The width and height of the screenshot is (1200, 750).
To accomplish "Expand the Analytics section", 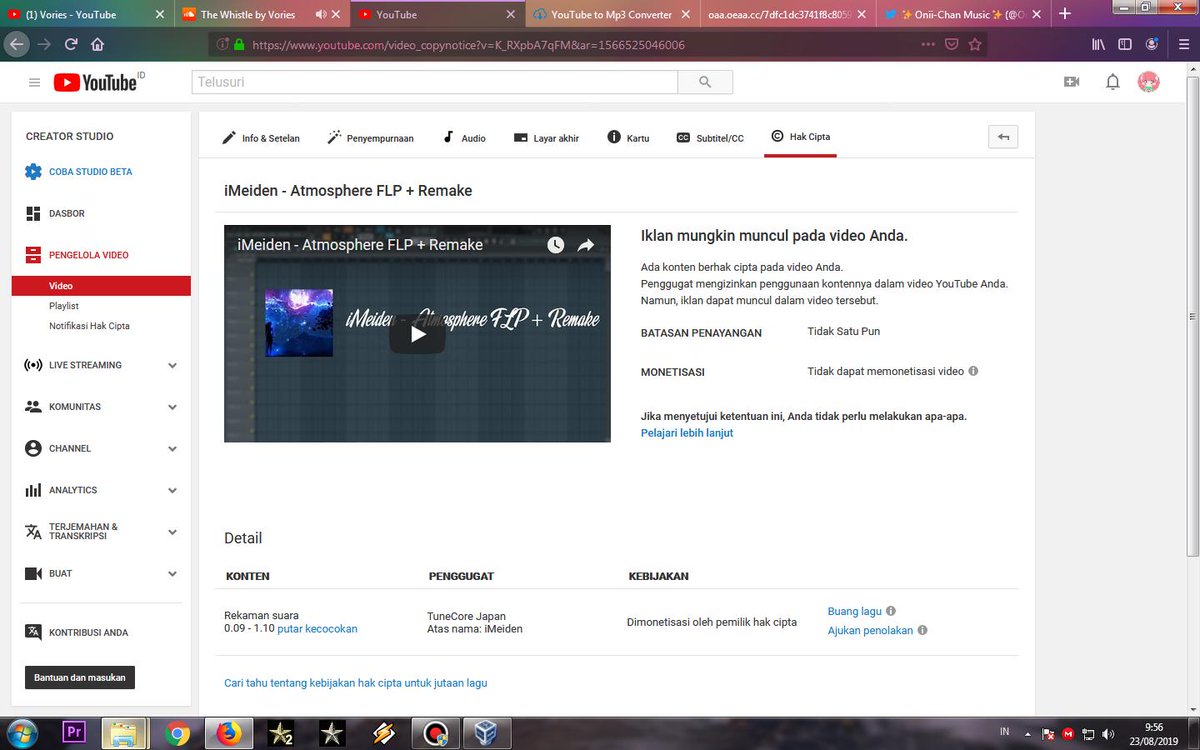I will [172, 491].
